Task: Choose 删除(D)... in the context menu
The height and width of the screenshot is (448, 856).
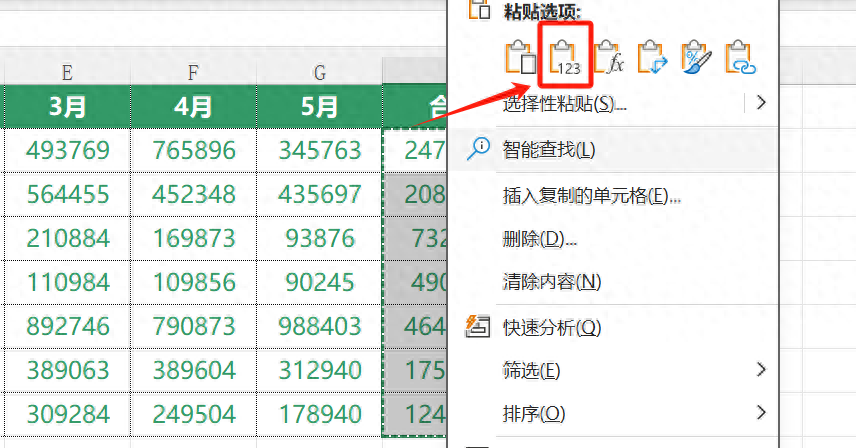Action: (539, 238)
